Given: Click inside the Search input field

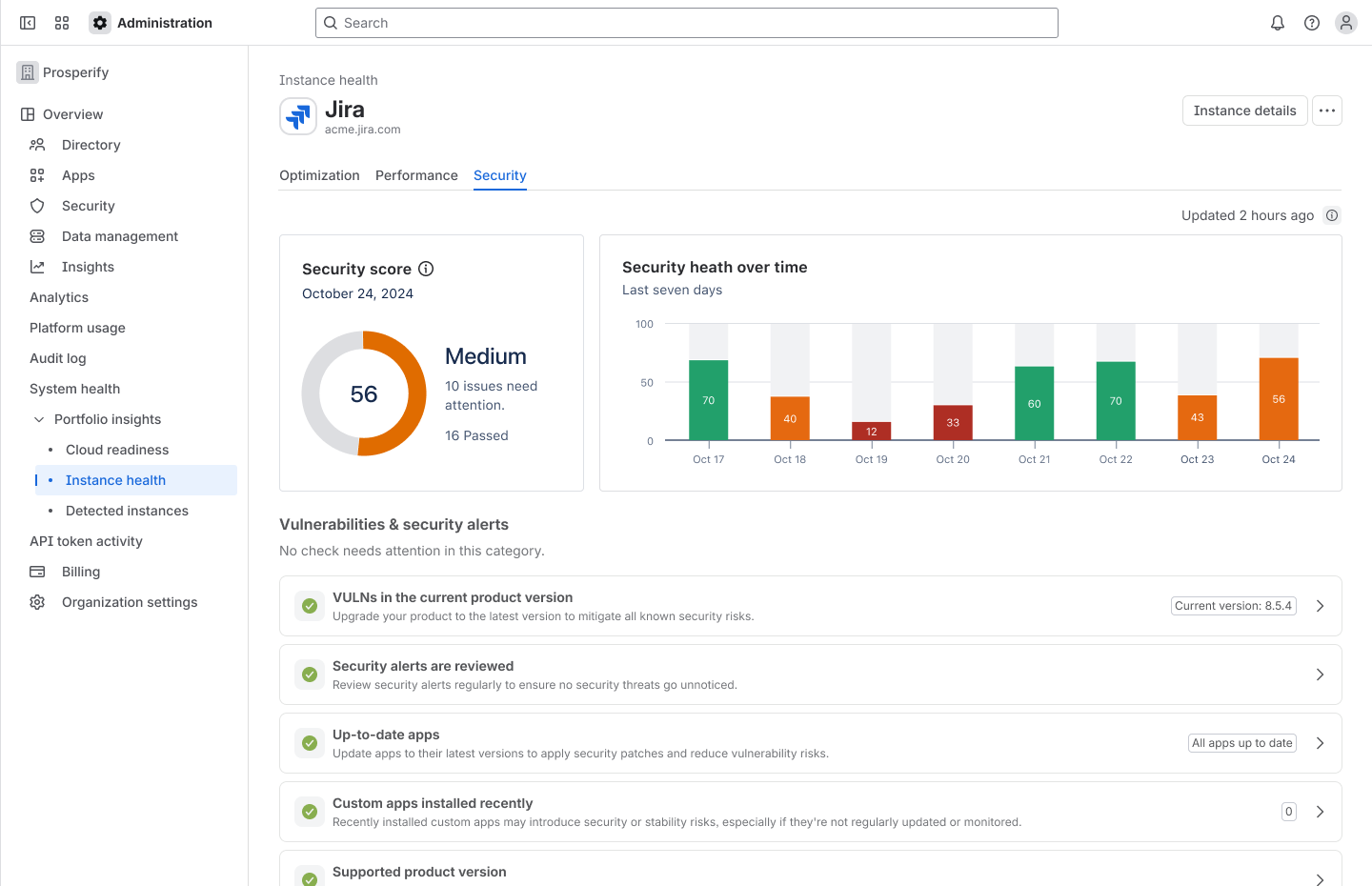Looking at the screenshot, I should pos(686,22).
